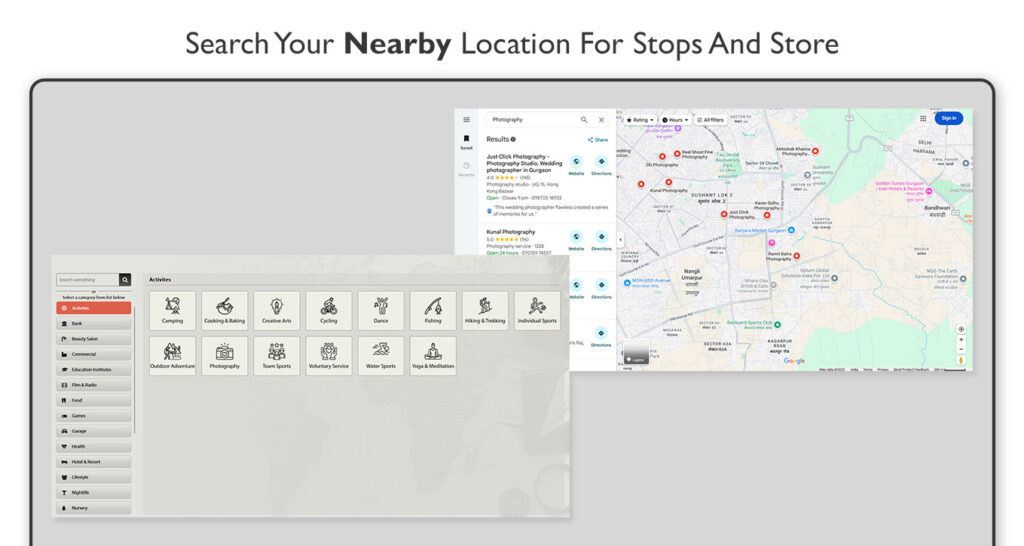Pick the Yoga & Meditation icon
1024x546 pixels.
(433, 355)
